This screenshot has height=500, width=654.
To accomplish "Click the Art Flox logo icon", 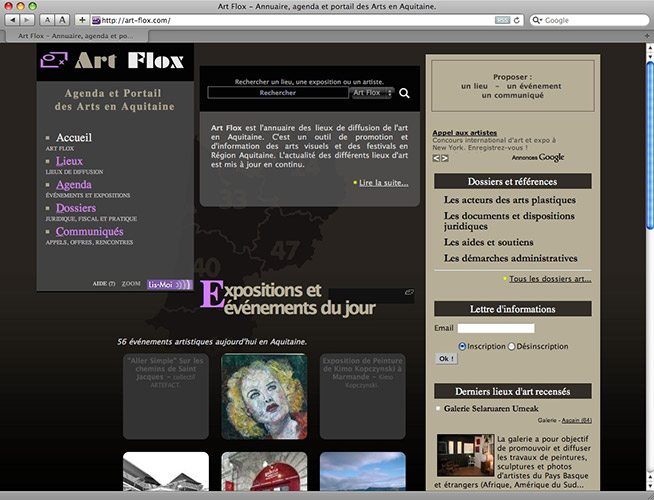I will click(x=53, y=60).
